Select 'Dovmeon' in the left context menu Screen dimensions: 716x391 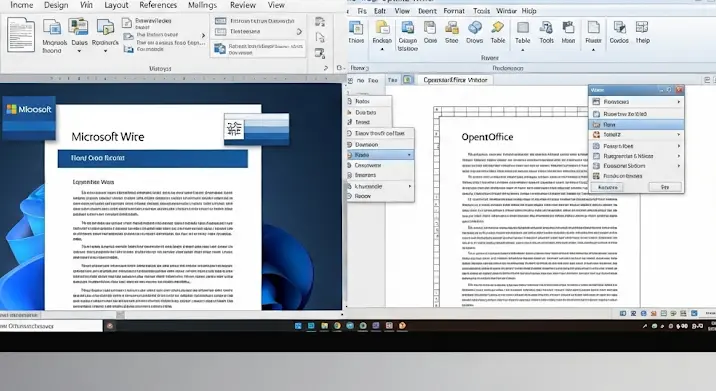tap(380, 144)
